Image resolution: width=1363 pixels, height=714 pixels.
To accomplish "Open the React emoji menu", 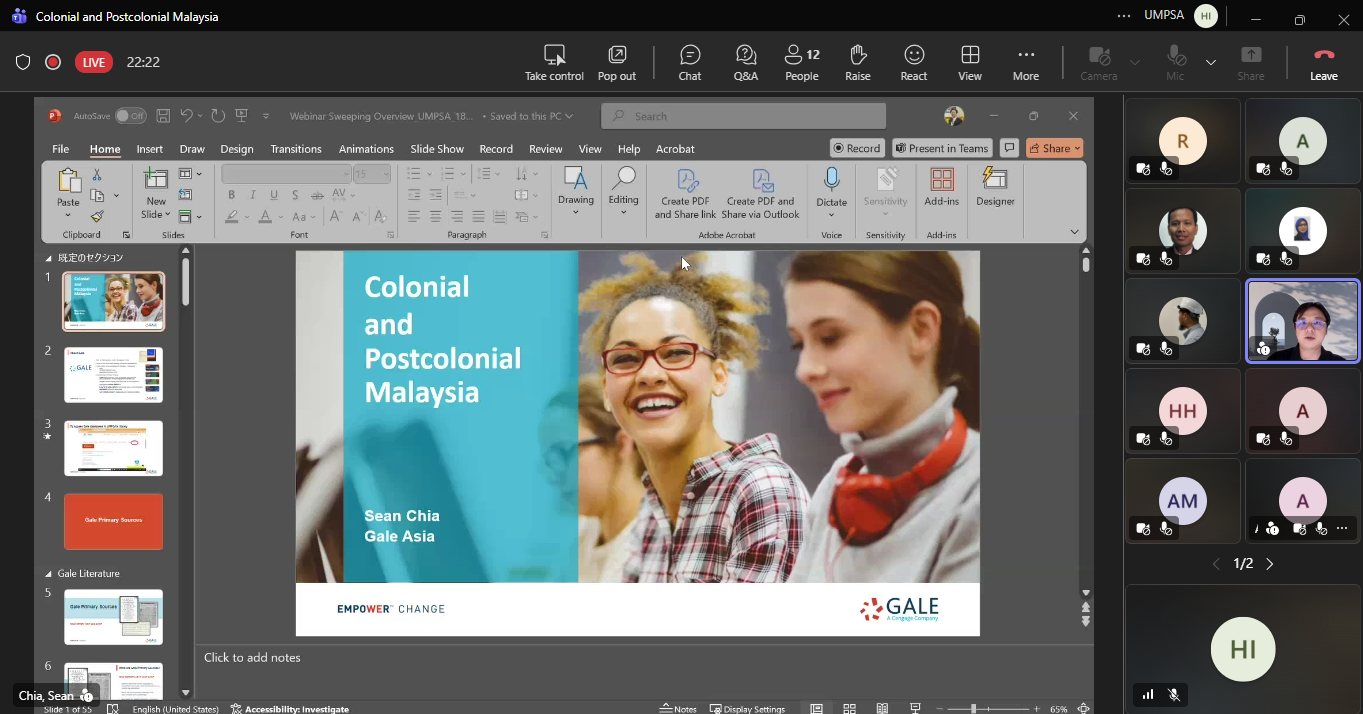I will (914, 62).
